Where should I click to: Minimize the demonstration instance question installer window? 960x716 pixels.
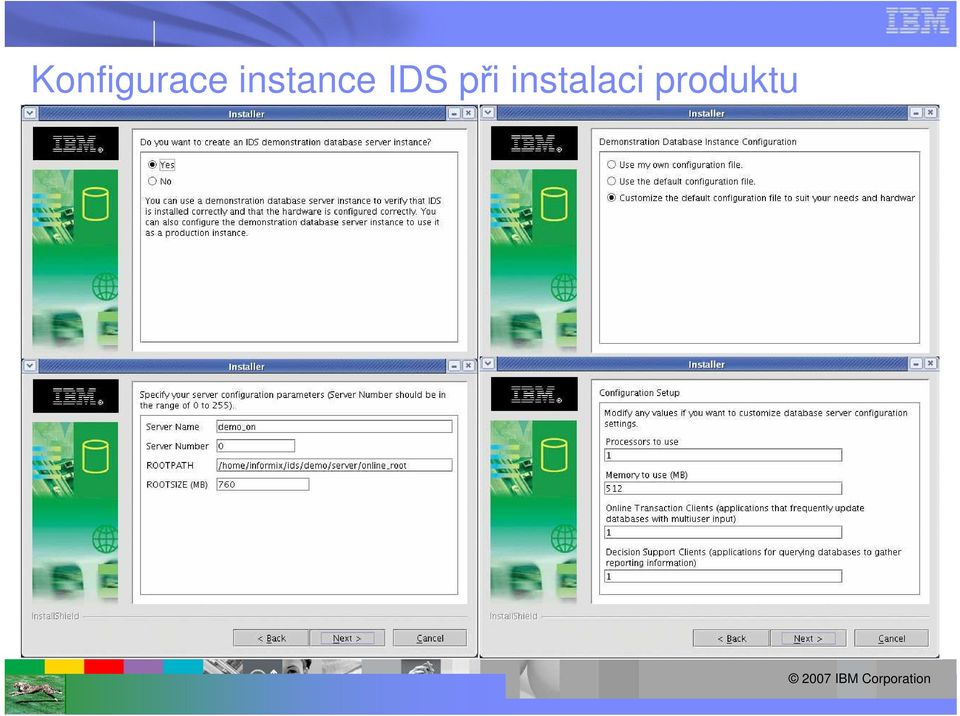(454, 113)
